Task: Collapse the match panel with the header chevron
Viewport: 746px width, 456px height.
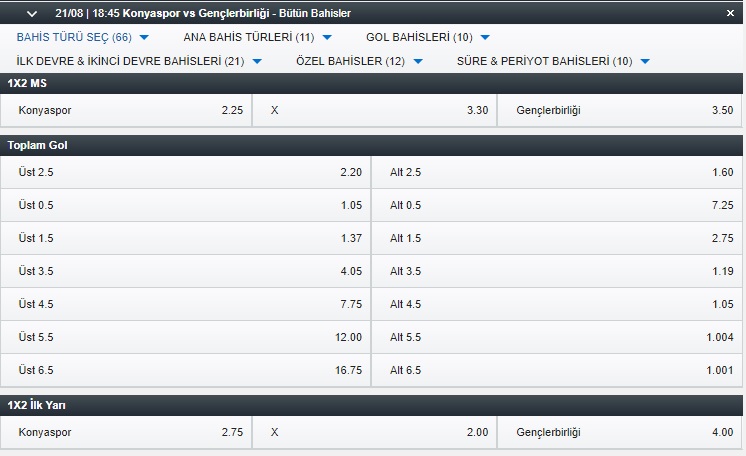Action: [32, 14]
